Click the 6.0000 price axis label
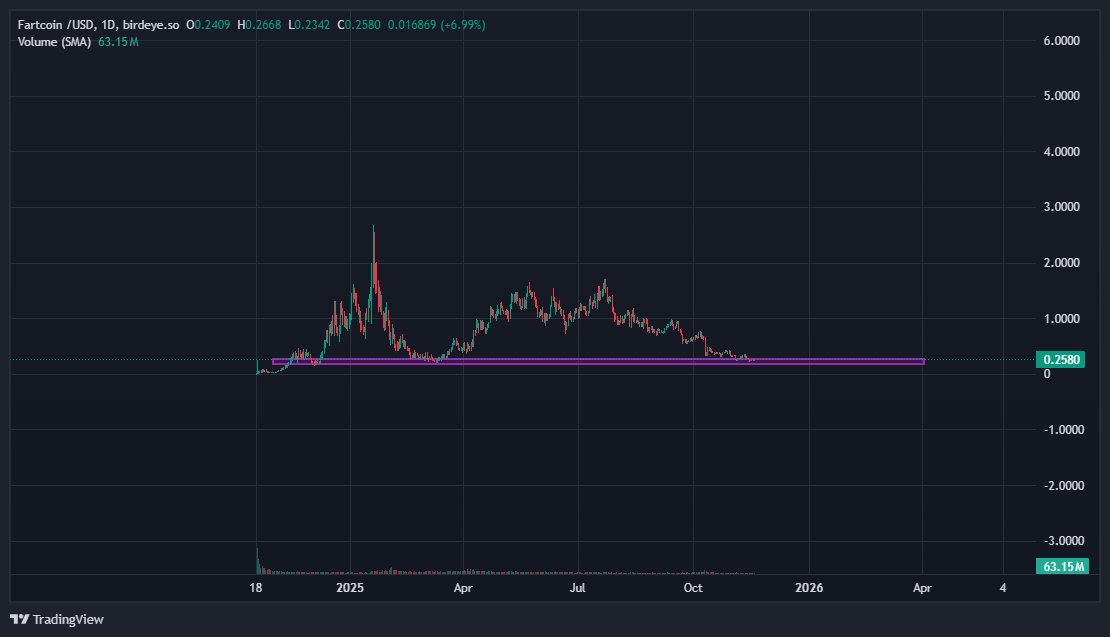The width and height of the screenshot is (1110, 637). click(1061, 41)
